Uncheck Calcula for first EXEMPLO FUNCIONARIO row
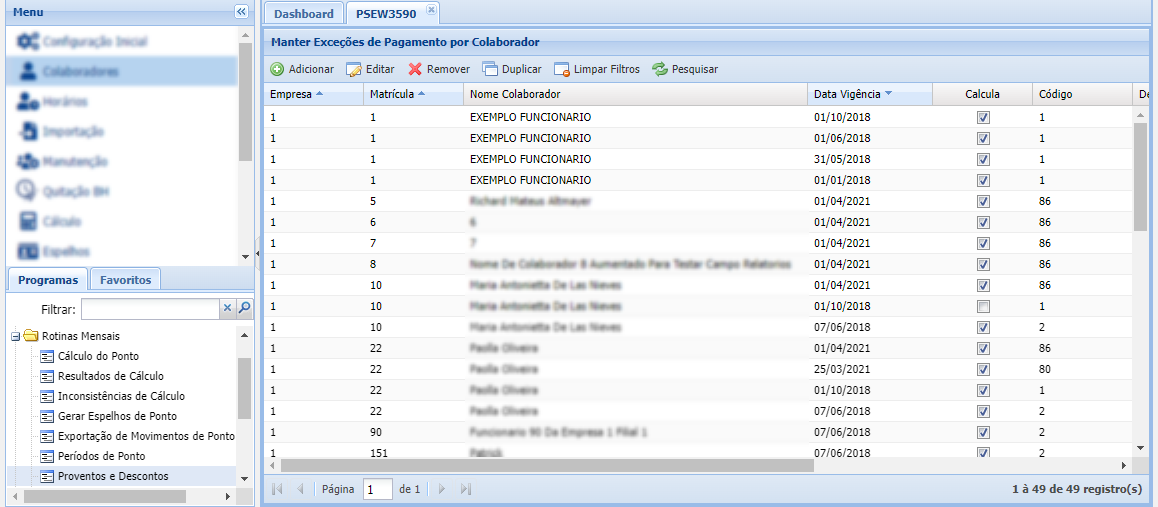This screenshot has width=1158, height=507. click(x=983, y=117)
